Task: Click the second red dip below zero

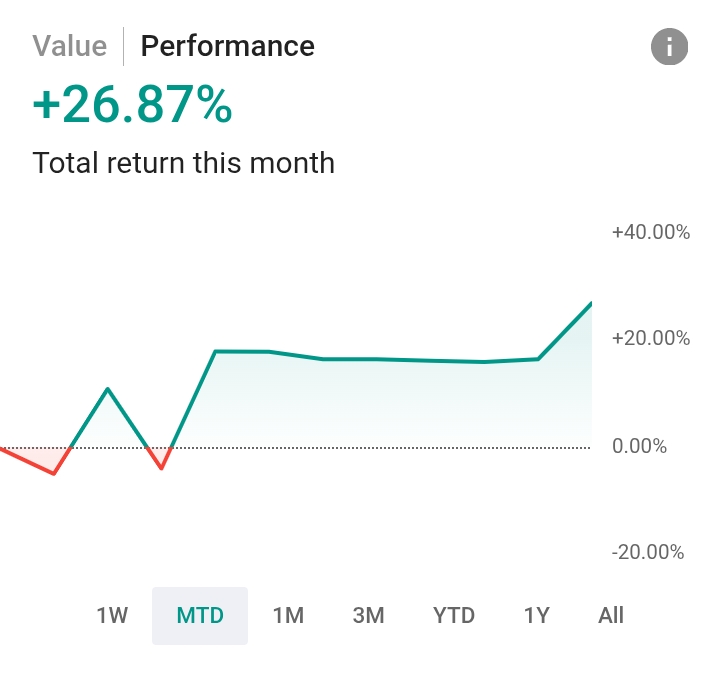Action: coord(161,467)
